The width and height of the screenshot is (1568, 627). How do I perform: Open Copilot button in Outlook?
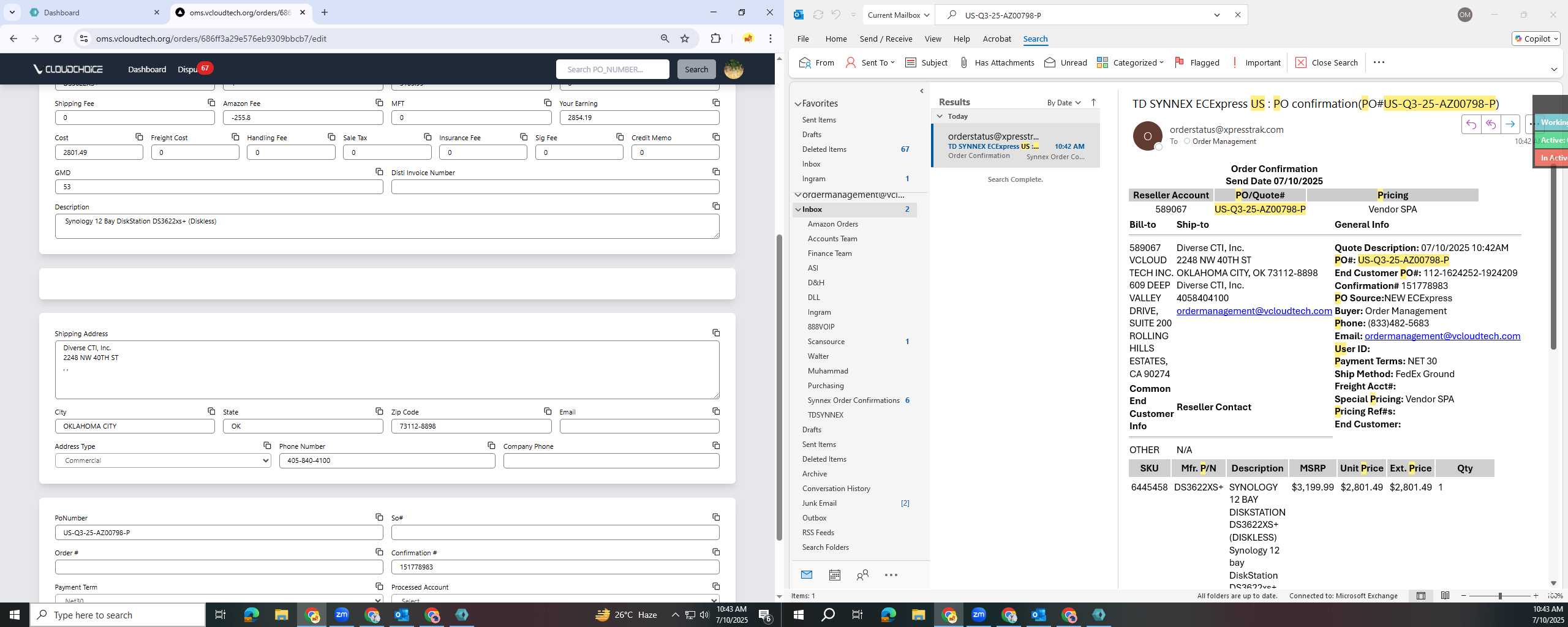click(1536, 39)
